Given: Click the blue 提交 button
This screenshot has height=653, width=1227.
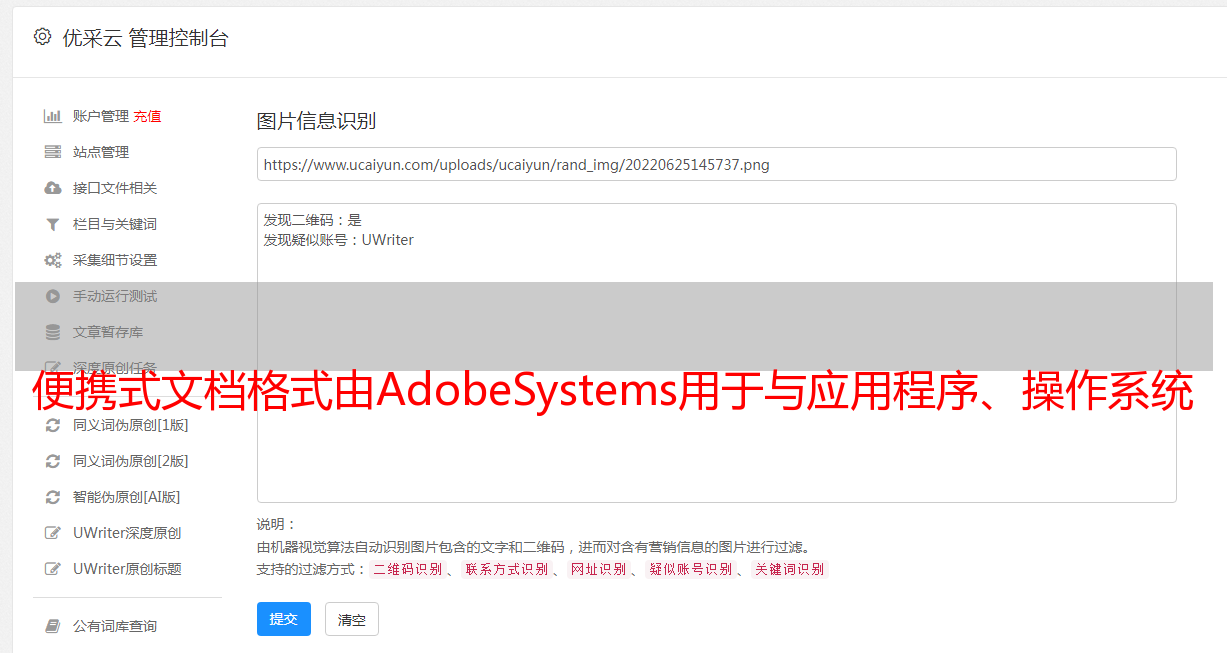Looking at the screenshot, I should [284, 619].
